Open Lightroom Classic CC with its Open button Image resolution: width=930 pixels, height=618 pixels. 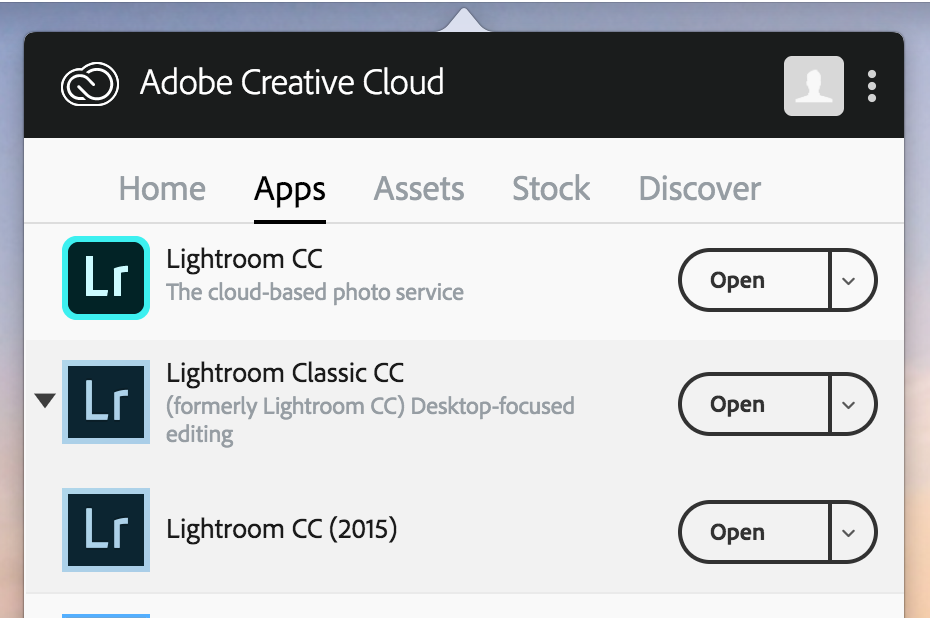[x=754, y=404]
